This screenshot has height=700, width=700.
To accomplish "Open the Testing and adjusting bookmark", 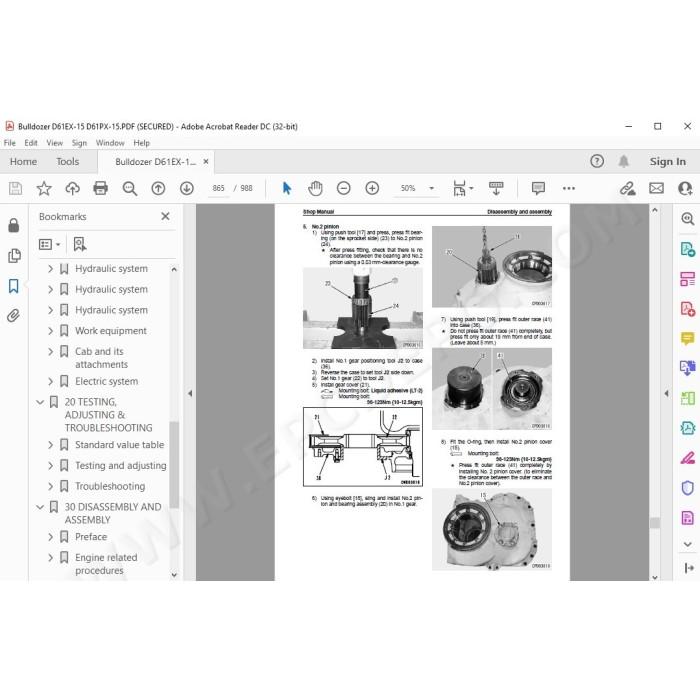I will [121, 466].
